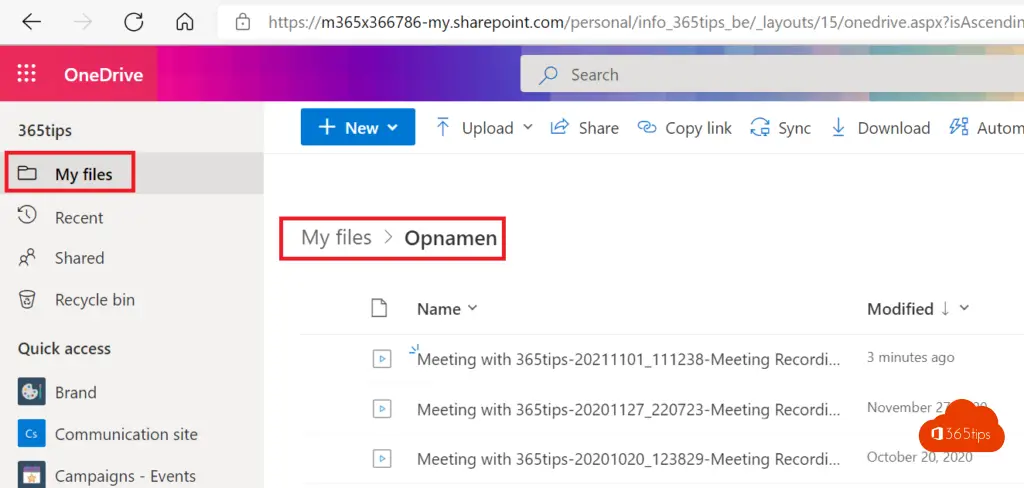Click the Share command

[584, 128]
